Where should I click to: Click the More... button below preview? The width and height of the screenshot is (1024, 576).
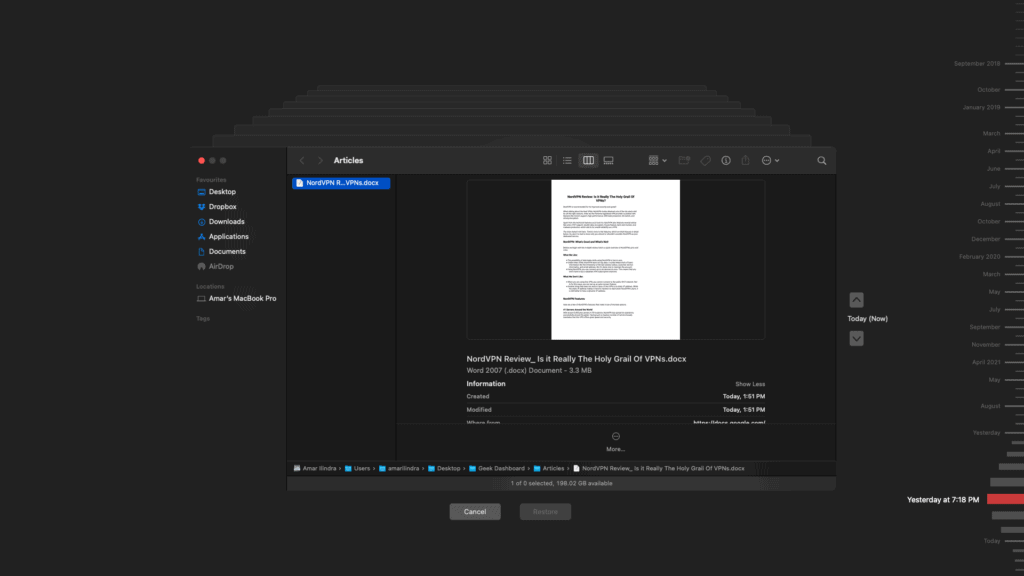(x=615, y=442)
